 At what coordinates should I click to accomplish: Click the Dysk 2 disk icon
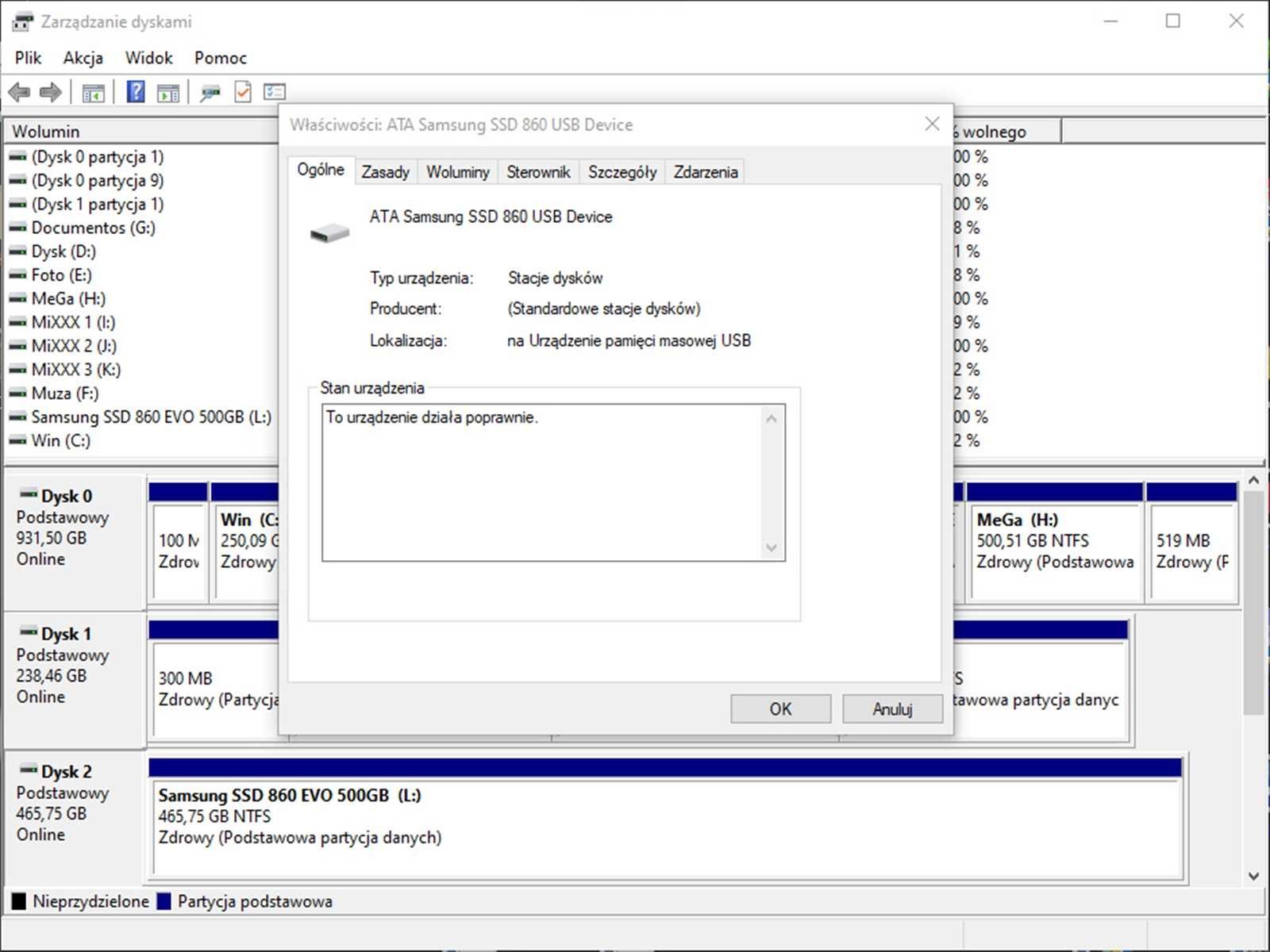coord(29,770)
